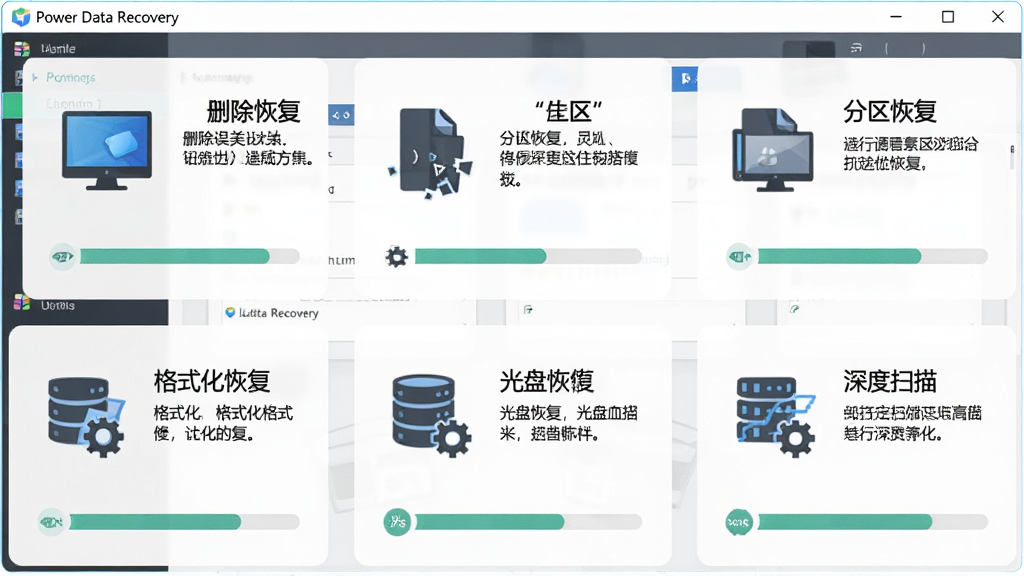Viewport: 1024px width, 576px height.
Task: Expand the tree arrow in the left sidebar
Action: [x=35, y=77]
